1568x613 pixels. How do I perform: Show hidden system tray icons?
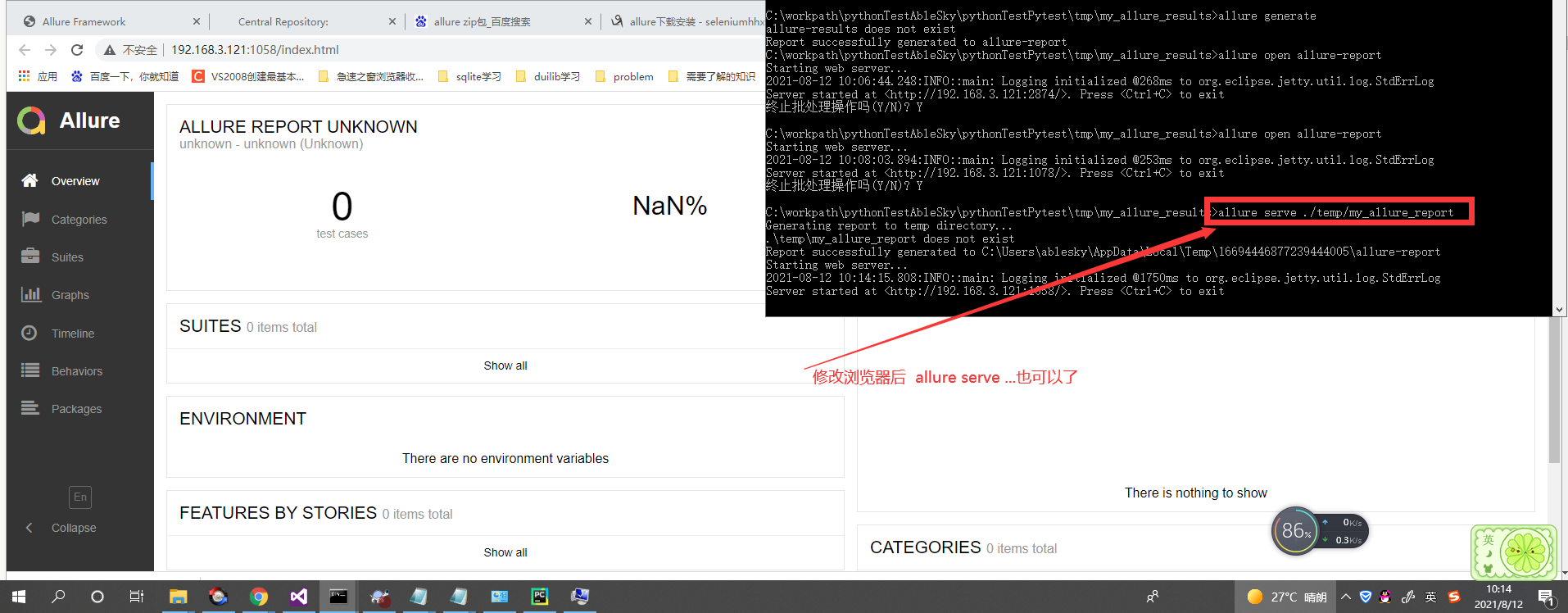click(x=1345, y=597)
